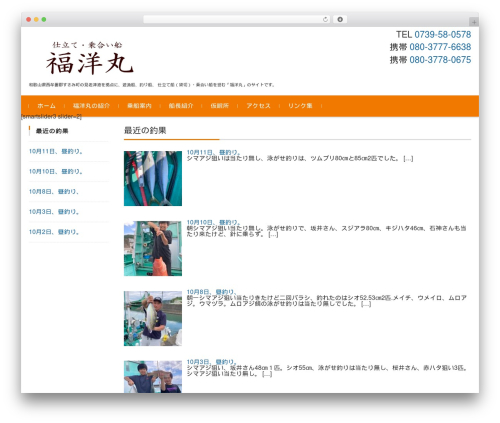500x423 pixels.
Task: Click the 10月3日 thumbnail of two people
Action: pos(153,377)
